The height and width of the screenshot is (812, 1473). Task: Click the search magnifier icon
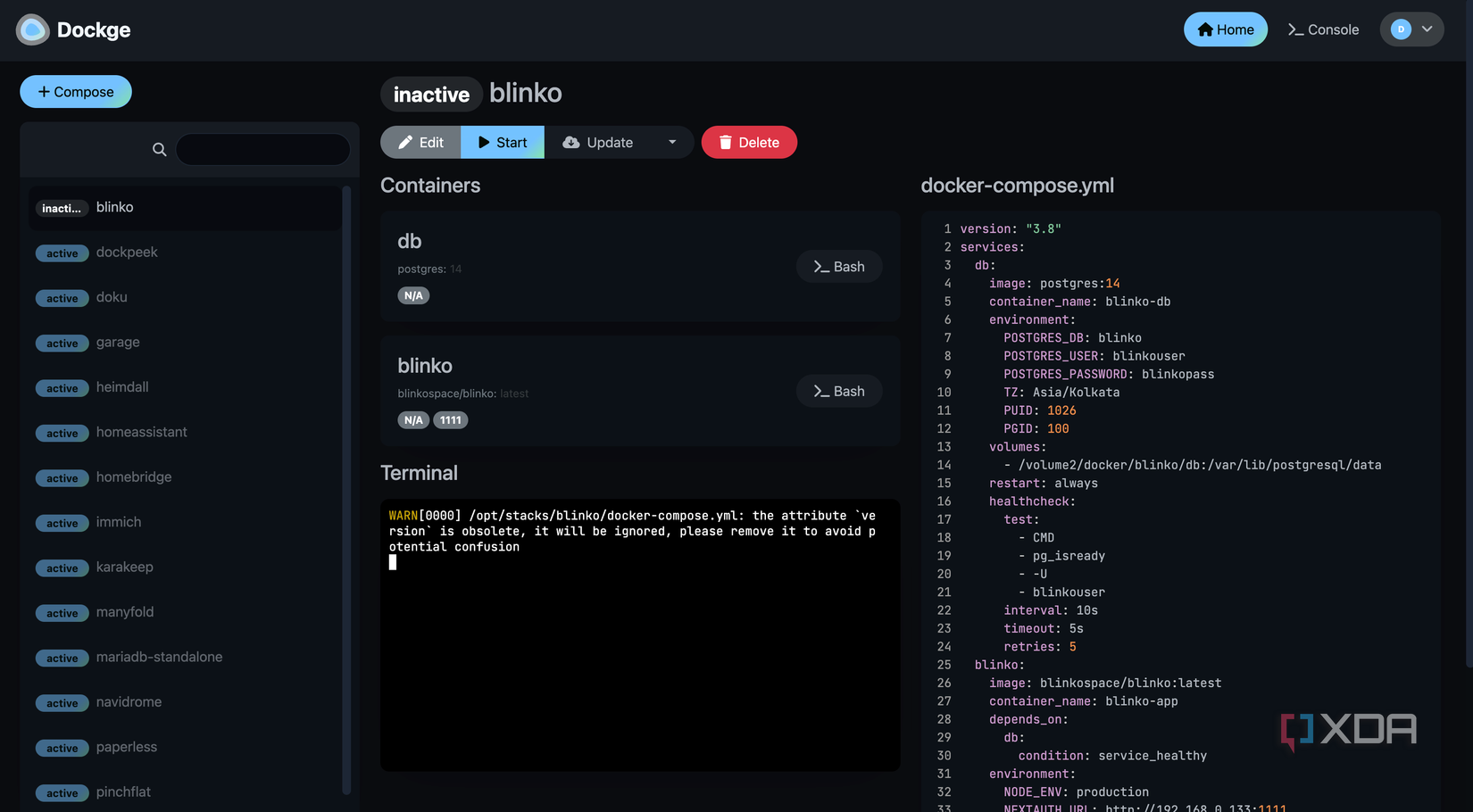click(x=158, y=149)
